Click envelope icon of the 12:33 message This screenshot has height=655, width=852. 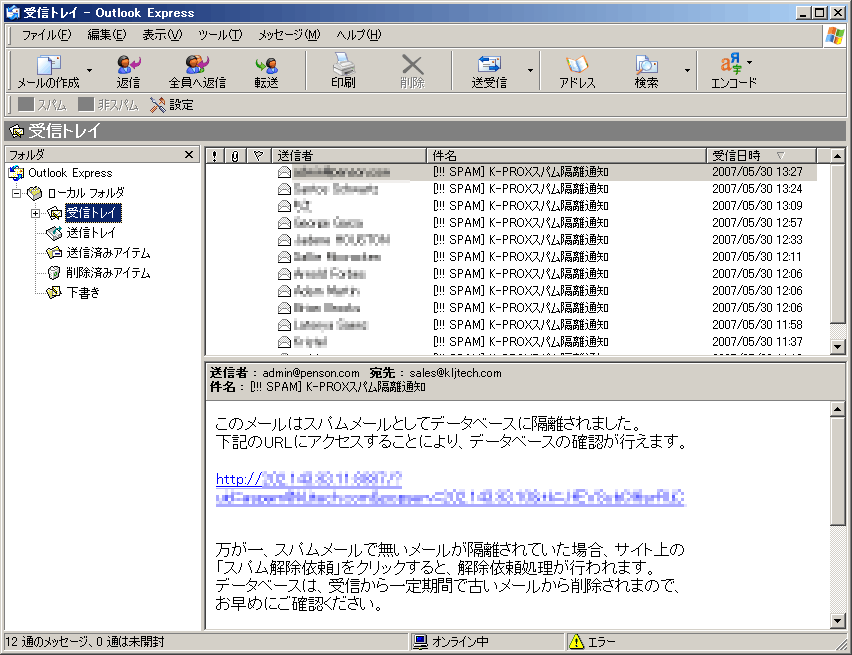tap(284, 240)
